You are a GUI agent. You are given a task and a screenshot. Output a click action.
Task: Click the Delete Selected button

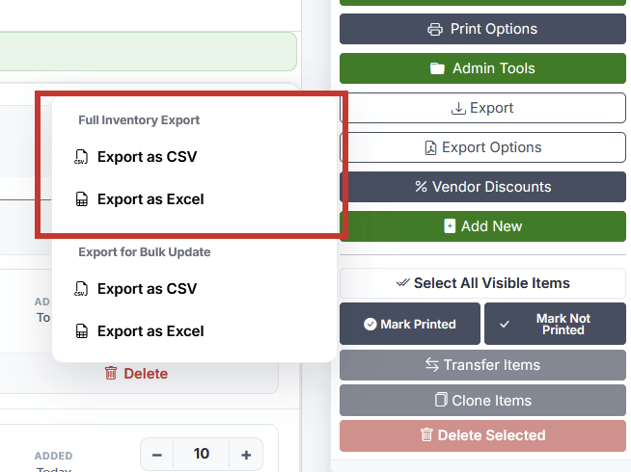[483, 436]
